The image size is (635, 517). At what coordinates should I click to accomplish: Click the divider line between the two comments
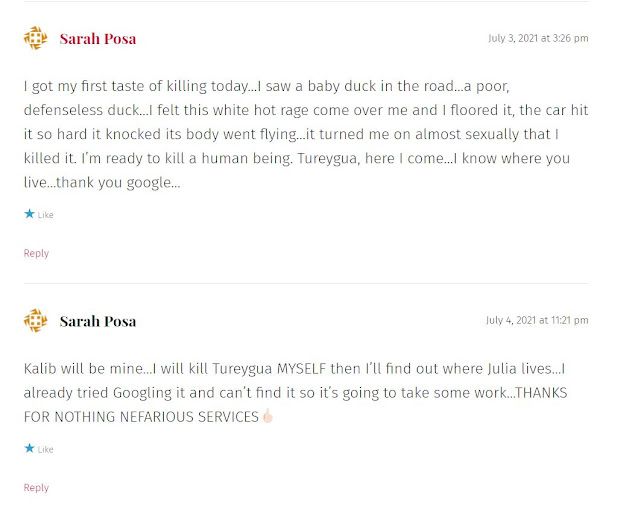(x=306, y=283)
